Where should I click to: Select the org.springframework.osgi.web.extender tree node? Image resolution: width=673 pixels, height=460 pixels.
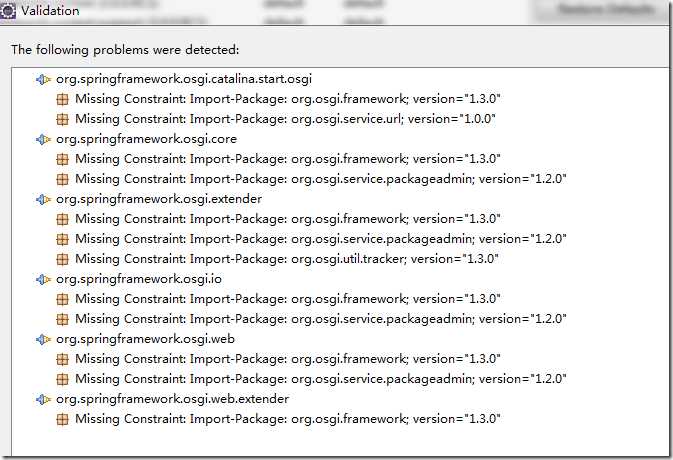point(172,399)
